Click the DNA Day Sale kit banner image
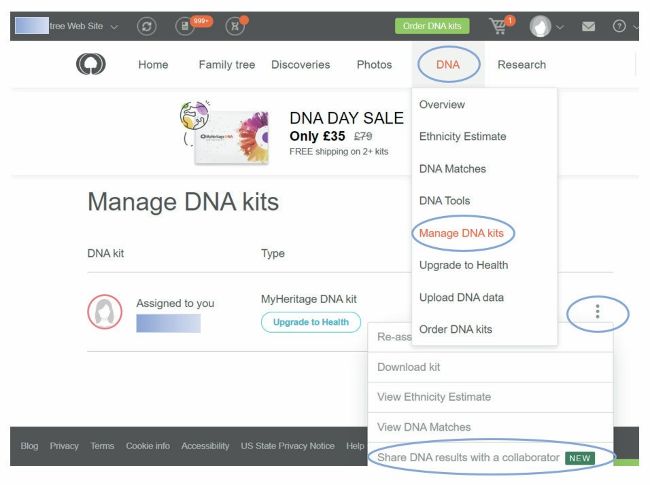Image resolution: width=650 pixels, height=485 pixels. click(225, 133)
